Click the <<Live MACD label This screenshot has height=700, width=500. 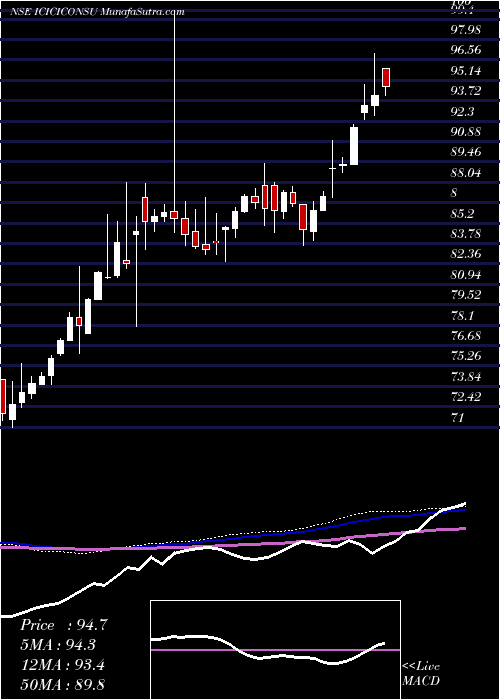pos(421,673)
